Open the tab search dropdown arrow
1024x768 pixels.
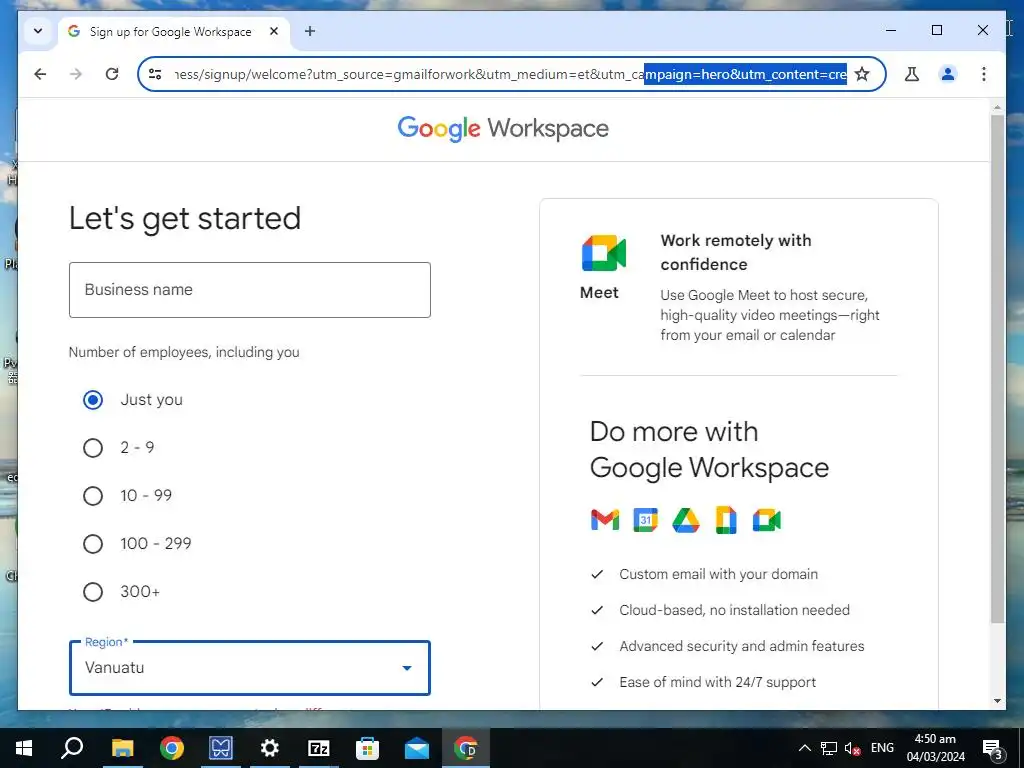(38, 31)
